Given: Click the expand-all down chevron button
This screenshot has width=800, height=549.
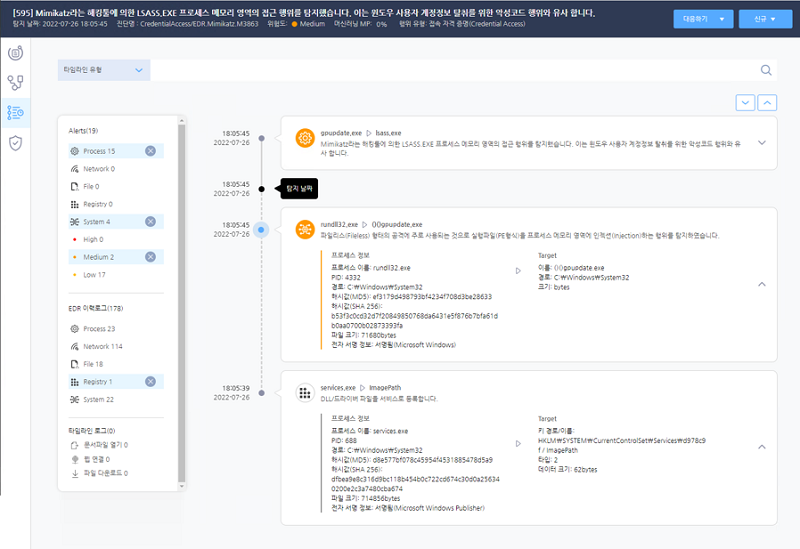Looking at the screenshot, I should coord(745,103).
